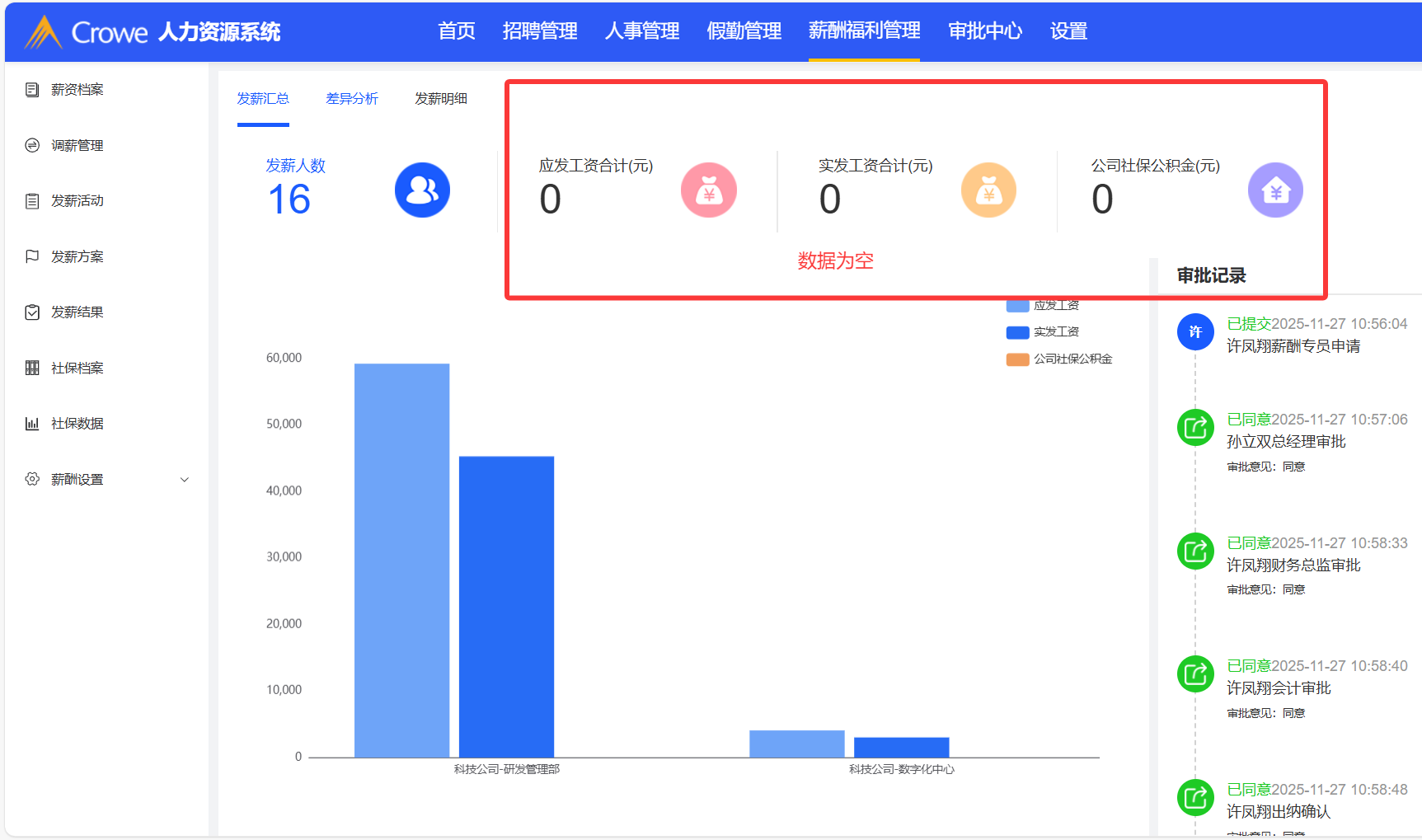
Task: Click the 调薪管理 sidebar icon
Action: pyautogui.click(x=32, y=145)
